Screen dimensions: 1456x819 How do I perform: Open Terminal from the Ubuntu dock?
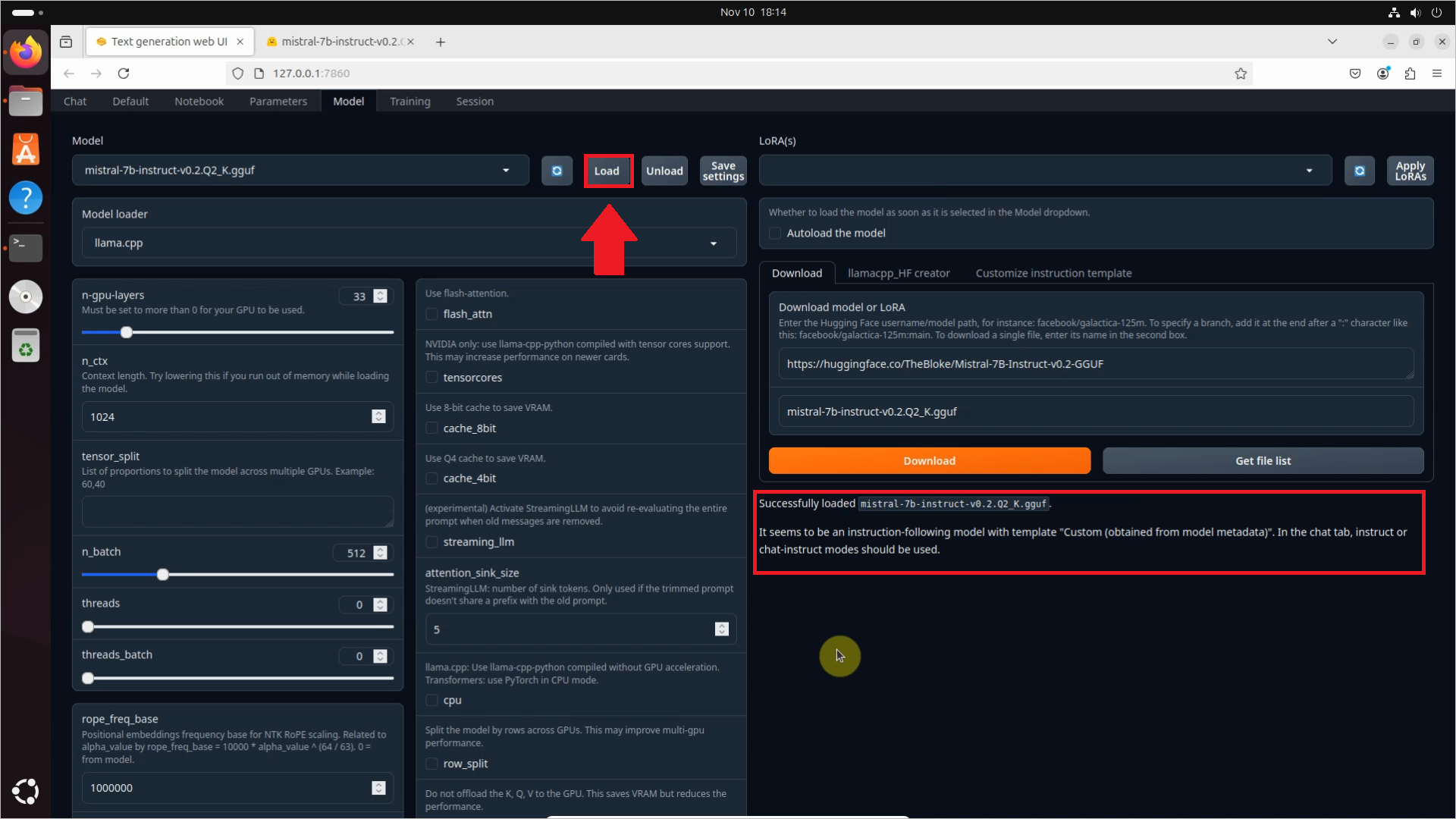pyautogui.click(x=25, y=246)
